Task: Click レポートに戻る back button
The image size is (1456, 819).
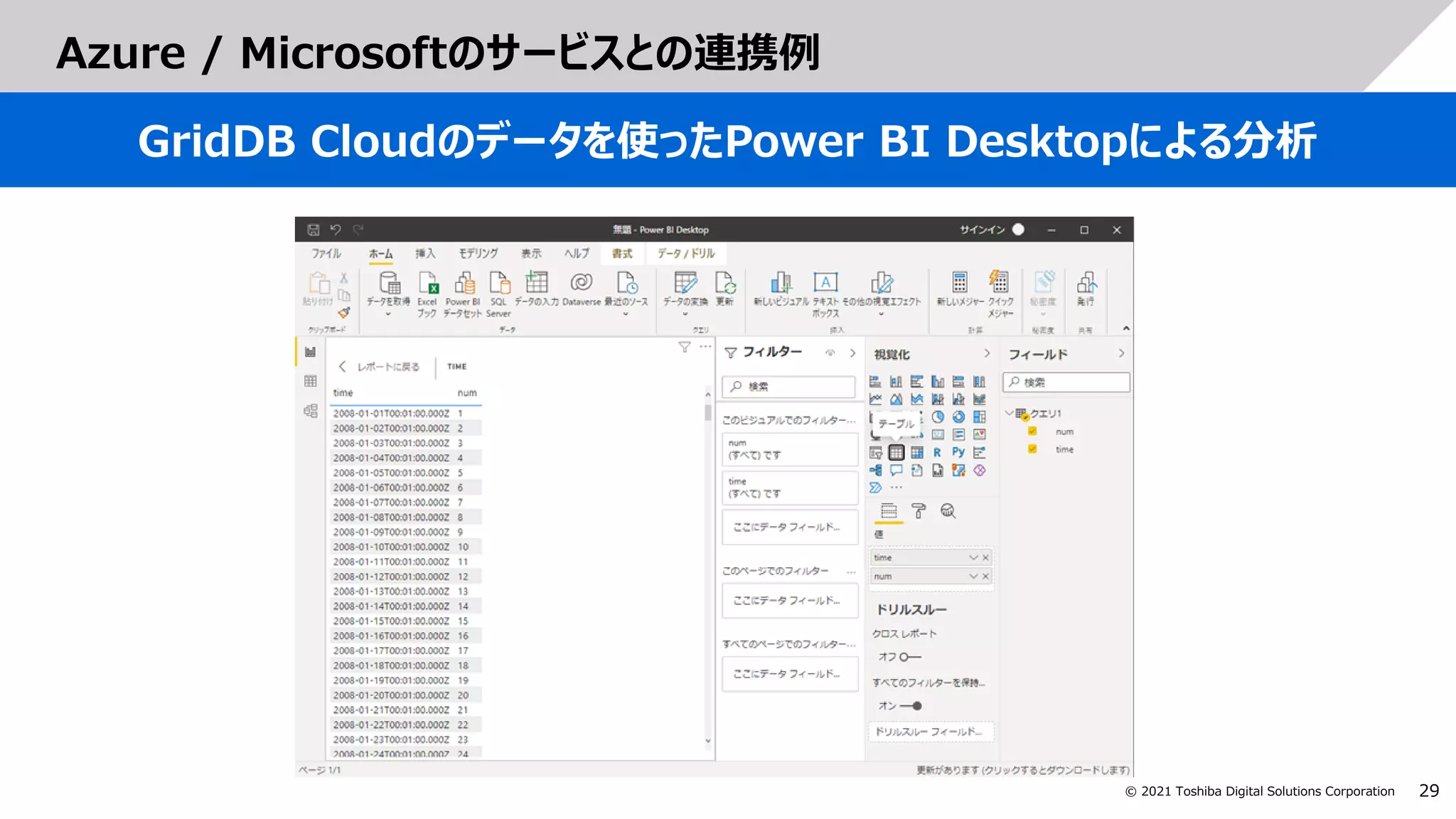Action: 378,367
